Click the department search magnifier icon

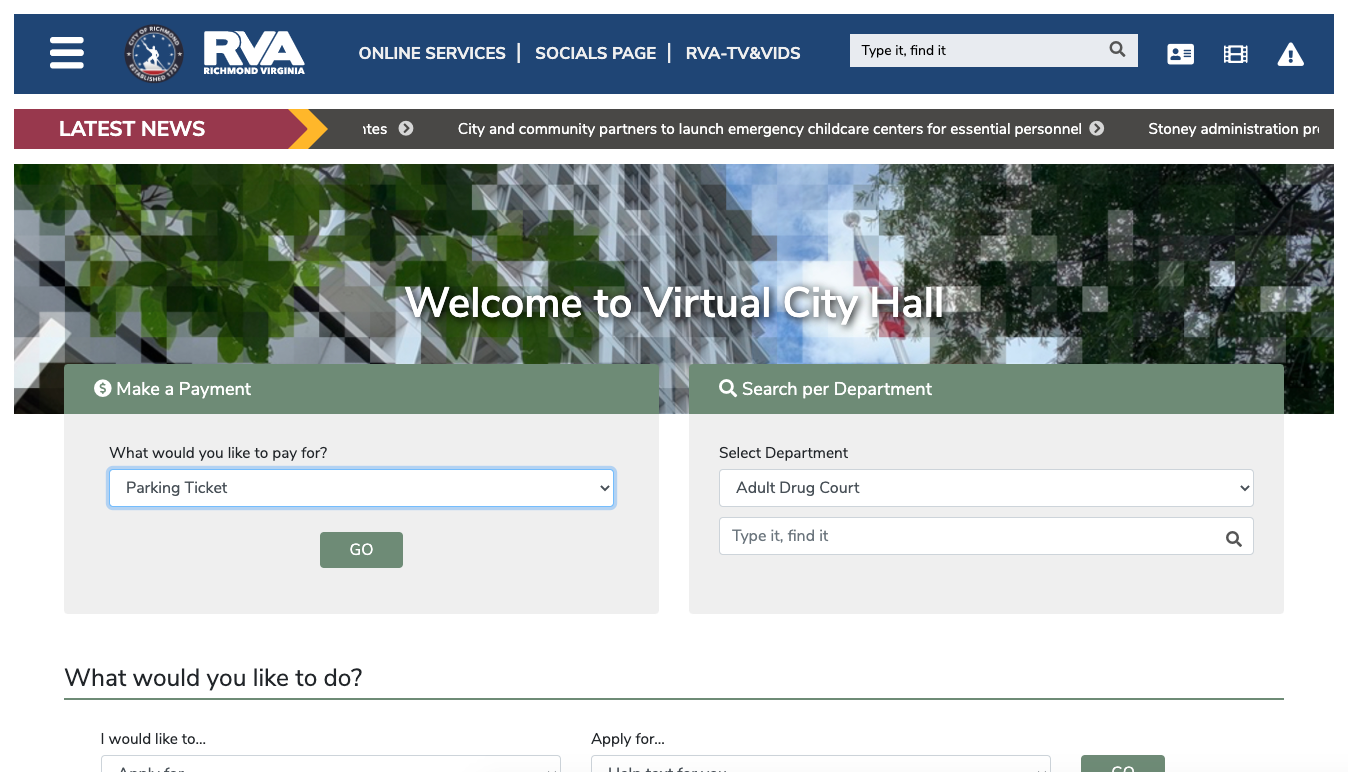pos(1233,539)
